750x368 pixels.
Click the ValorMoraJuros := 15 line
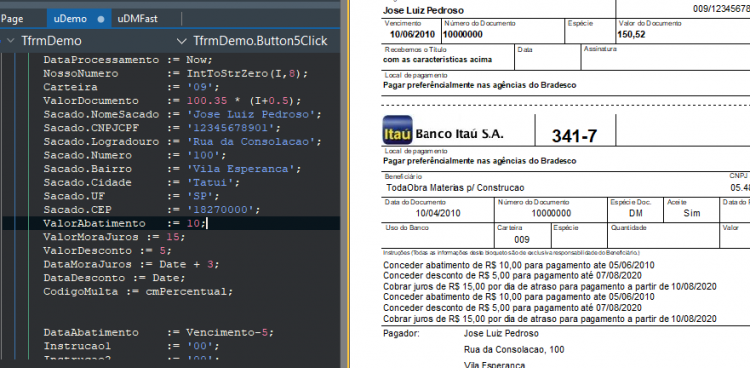click(114, 237)
